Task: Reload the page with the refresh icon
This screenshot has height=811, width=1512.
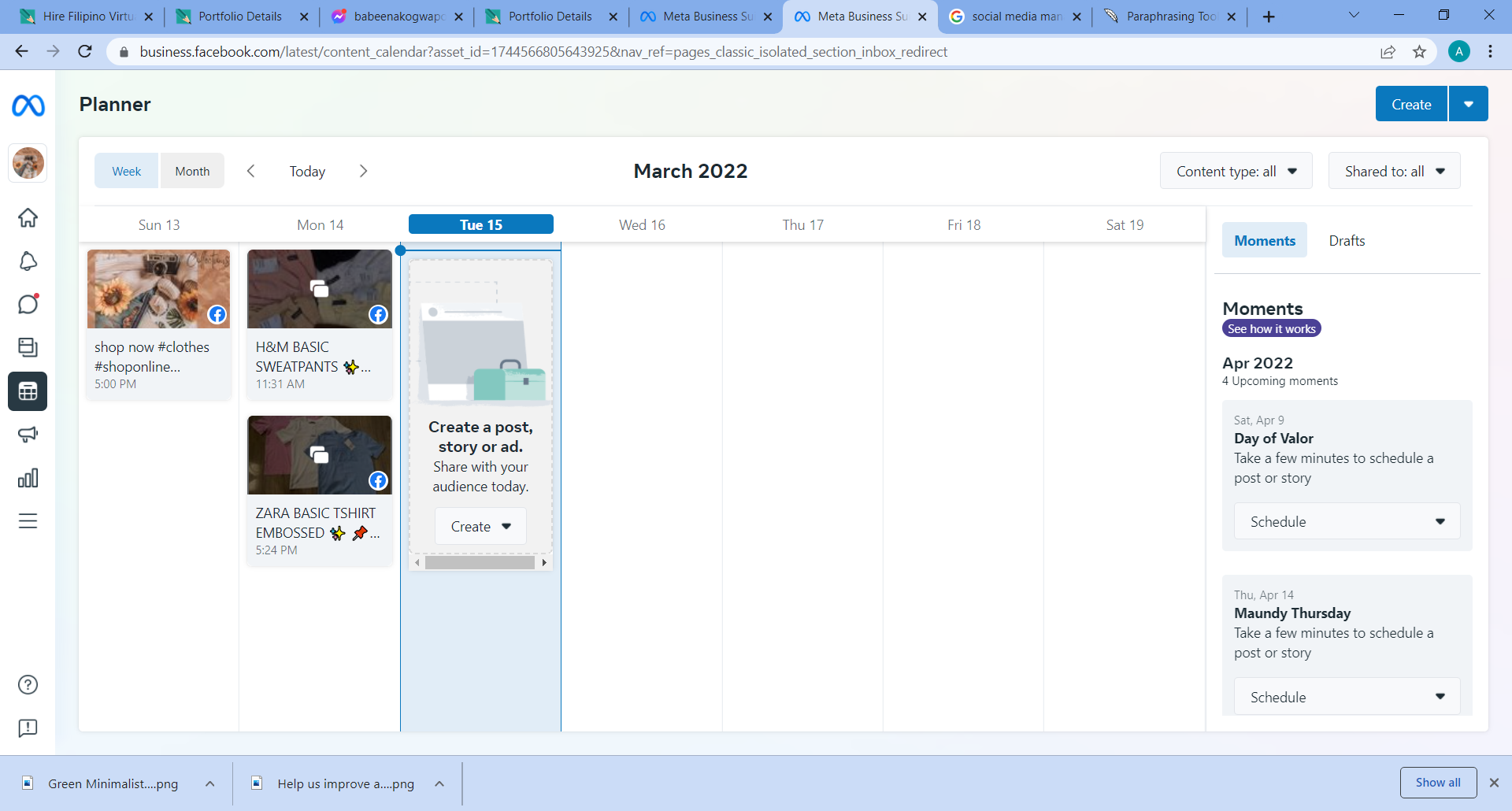Action: pyautogui.click(x=85, y=51)
